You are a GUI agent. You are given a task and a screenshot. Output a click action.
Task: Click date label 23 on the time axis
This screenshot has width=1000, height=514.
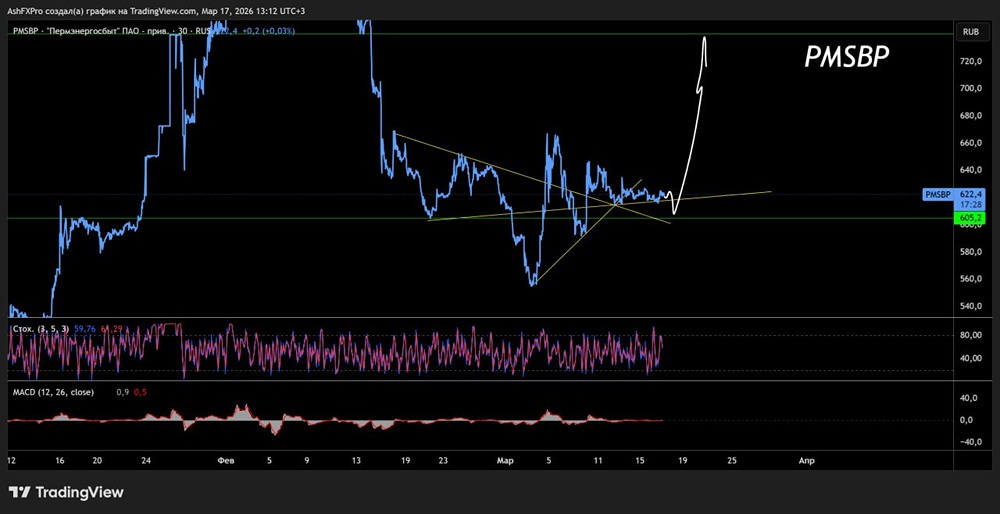[x=444, y=460]
